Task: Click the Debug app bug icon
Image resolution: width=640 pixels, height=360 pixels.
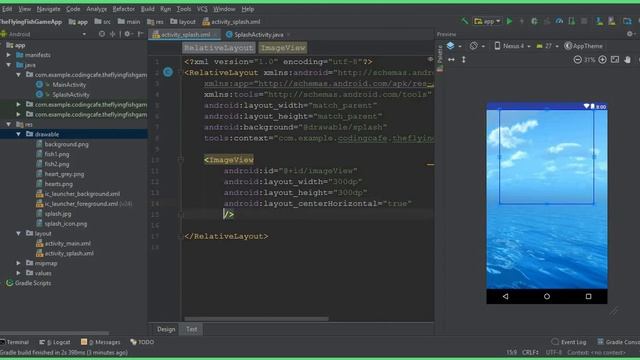Action: (534, 21)
